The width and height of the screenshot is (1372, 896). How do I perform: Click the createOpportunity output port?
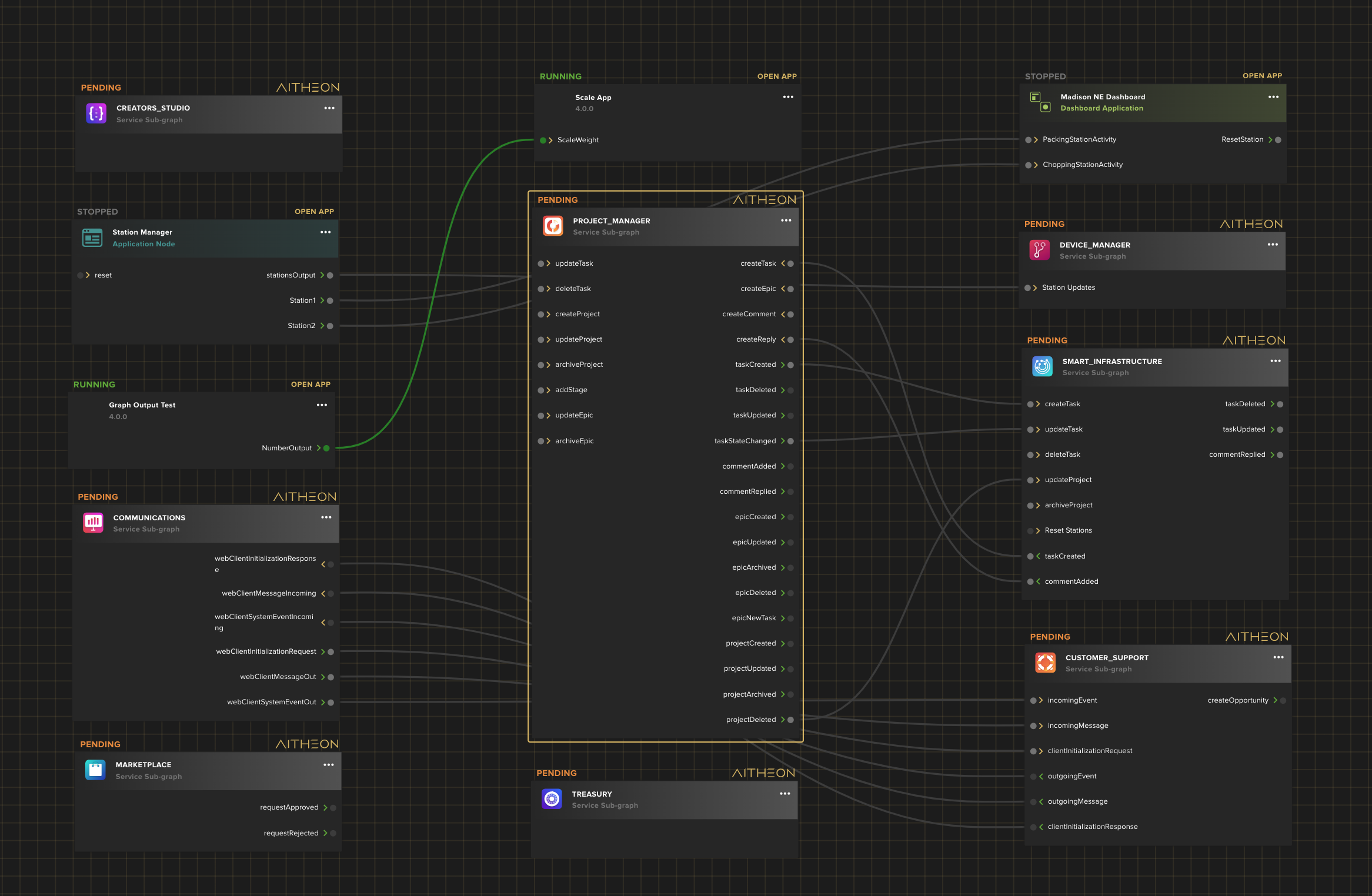1283,700
